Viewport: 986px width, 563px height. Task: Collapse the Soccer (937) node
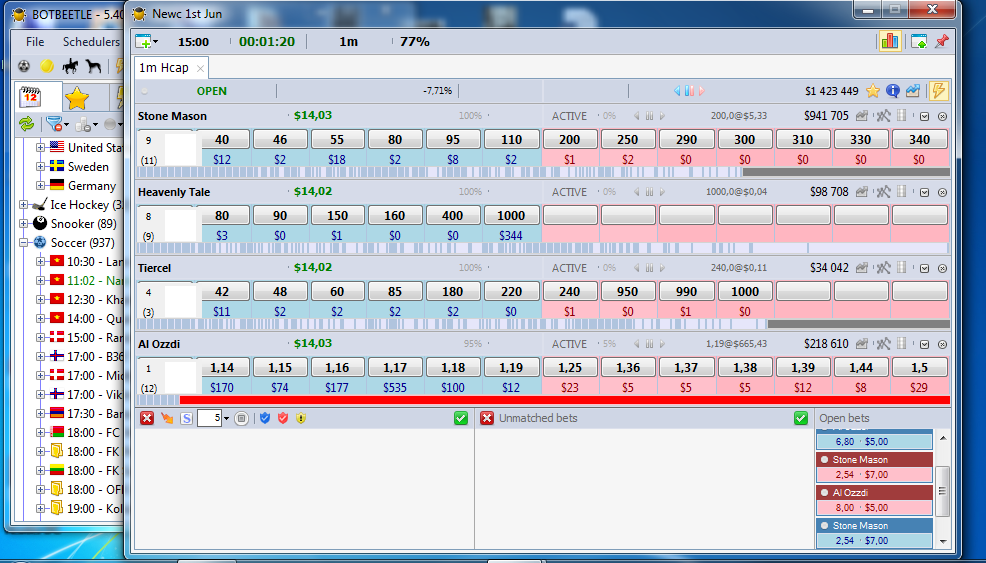[23, 242]
